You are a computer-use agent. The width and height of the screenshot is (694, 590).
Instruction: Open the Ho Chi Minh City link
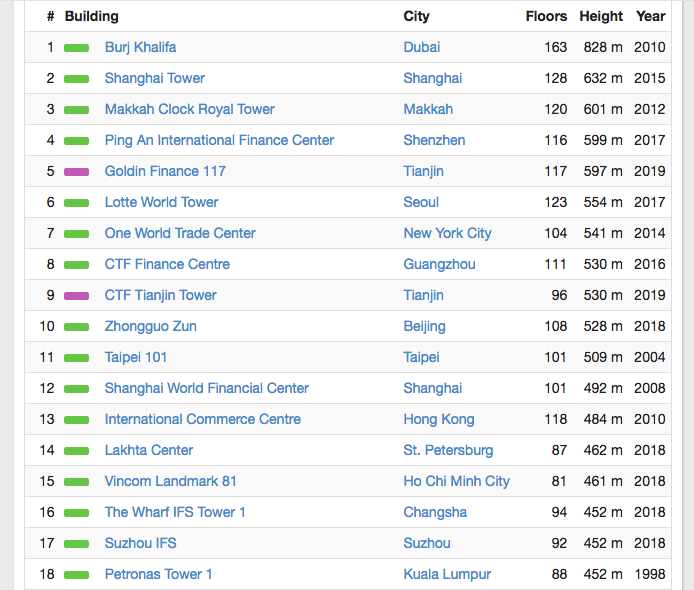point(456,481)
